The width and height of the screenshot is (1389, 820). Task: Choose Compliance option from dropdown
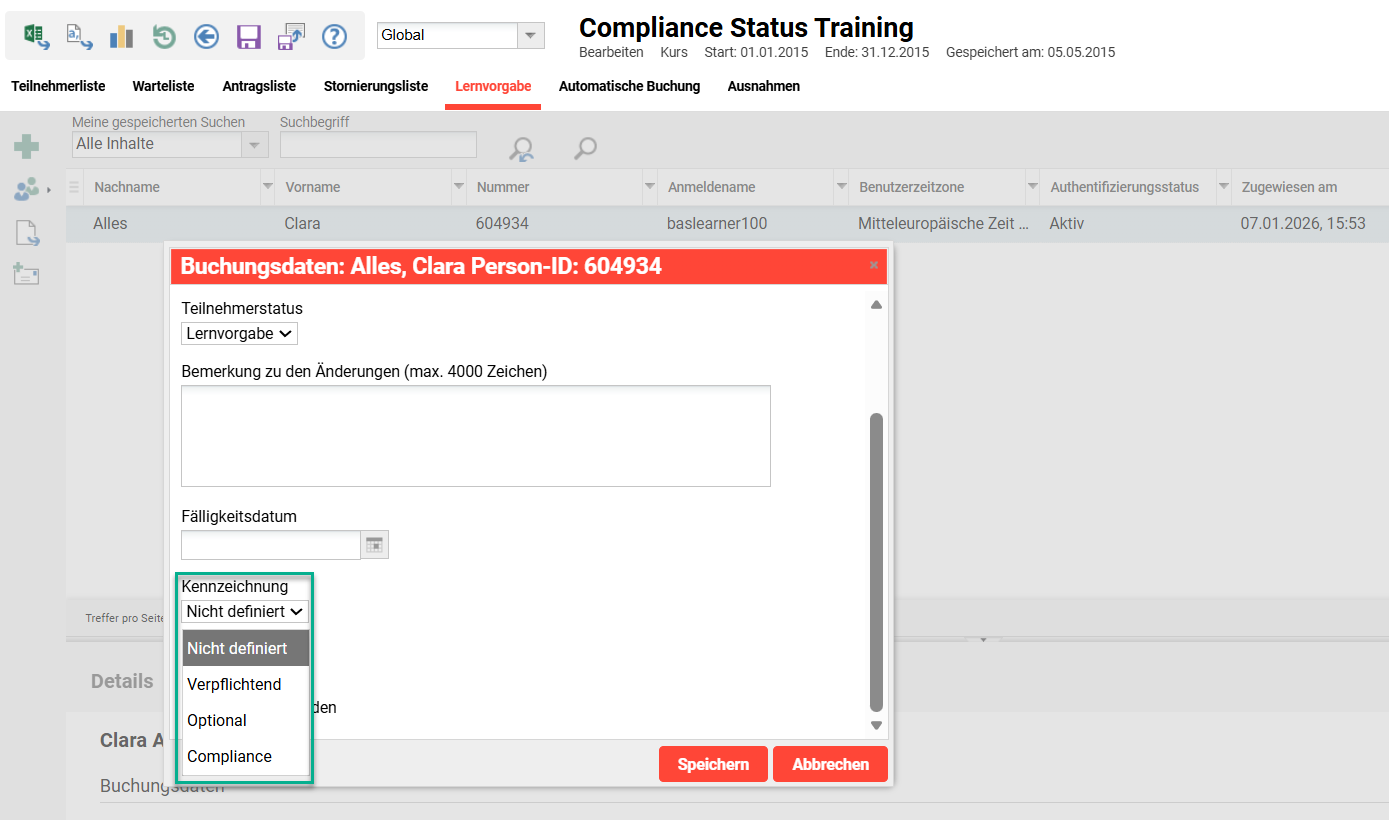click(x=229, y=756)
